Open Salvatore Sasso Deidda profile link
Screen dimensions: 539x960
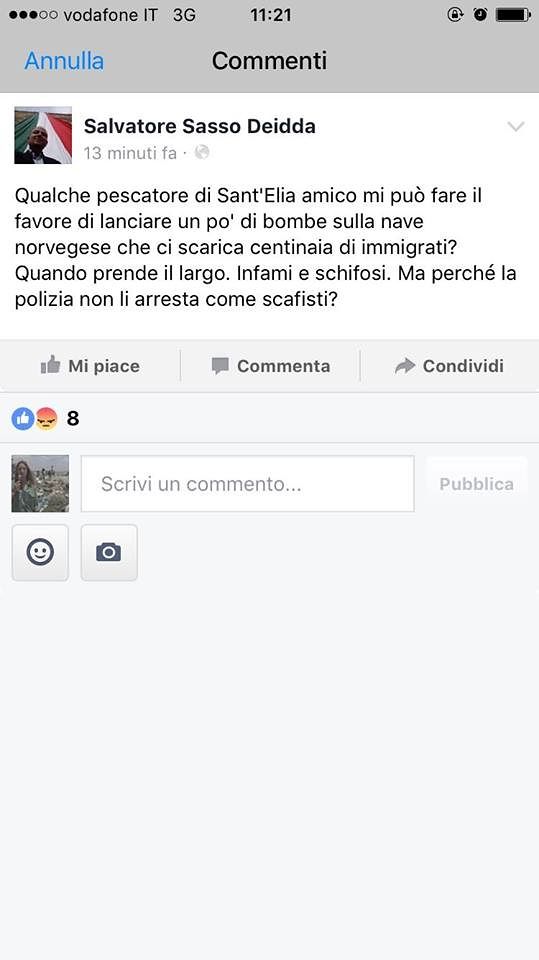[x=200, y=126]
